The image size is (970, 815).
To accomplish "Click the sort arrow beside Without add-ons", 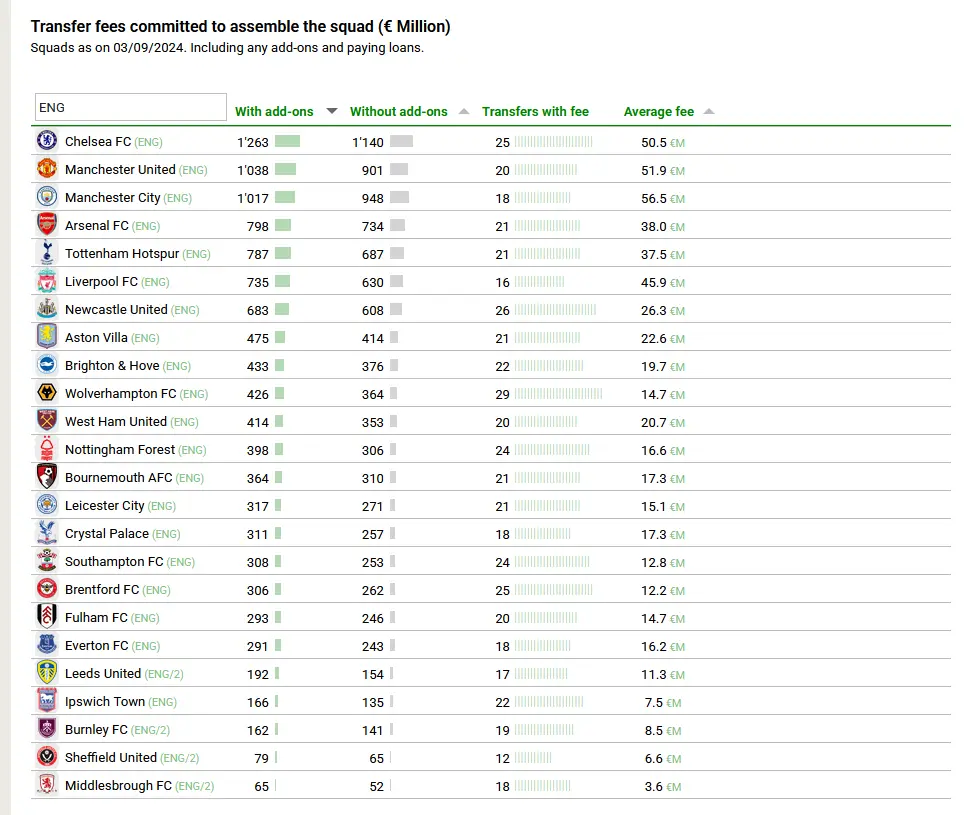I will (x=463, y=111).
